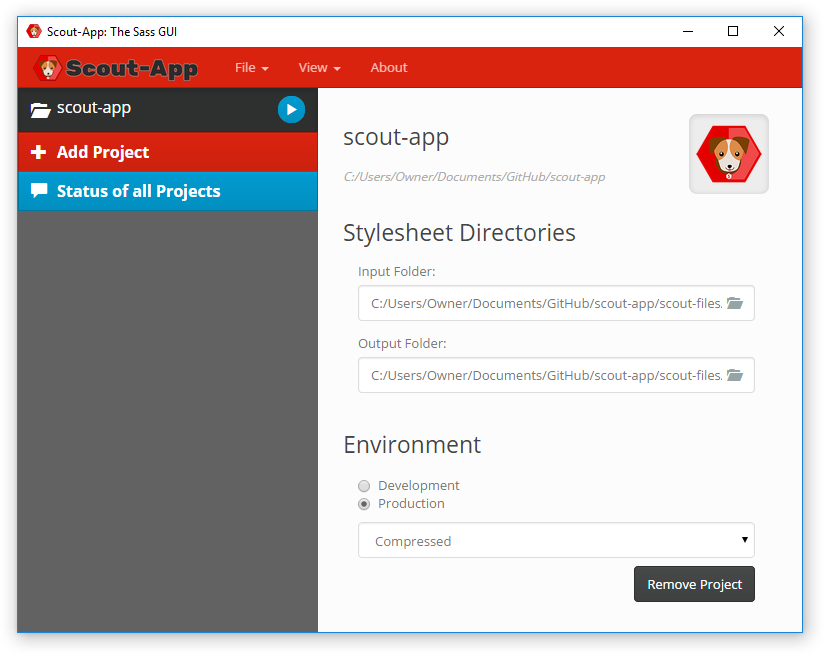The height and width of the screenshot is (655, 824).
Task: Click the blue play button to run scout-app
Action: pyautogui.click(x=291, y=109)
